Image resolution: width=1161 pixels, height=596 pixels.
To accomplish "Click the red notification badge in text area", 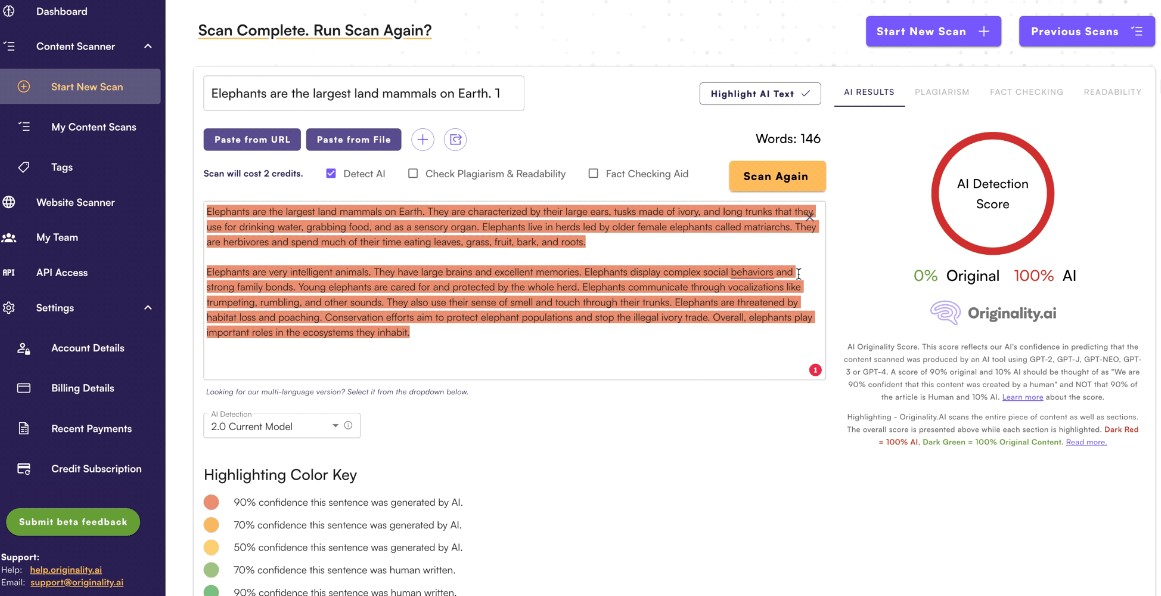I will [814, 370].
